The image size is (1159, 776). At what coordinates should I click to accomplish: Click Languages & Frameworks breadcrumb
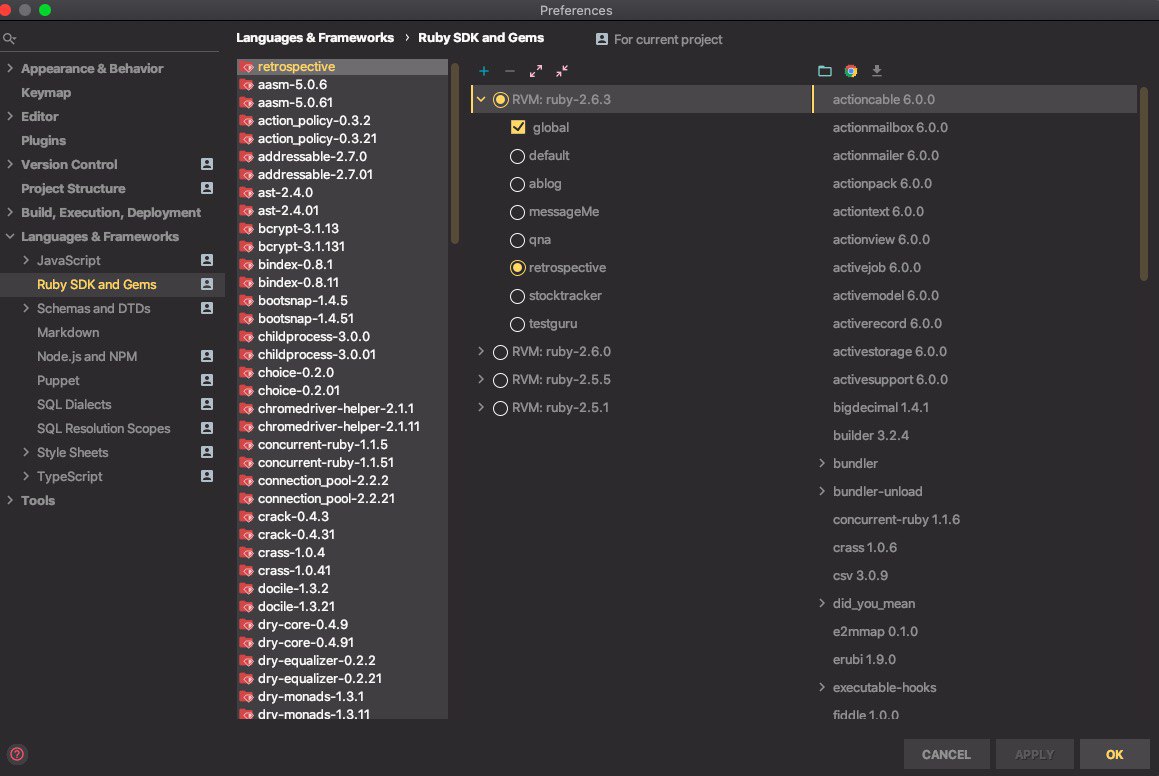(315, 38)
